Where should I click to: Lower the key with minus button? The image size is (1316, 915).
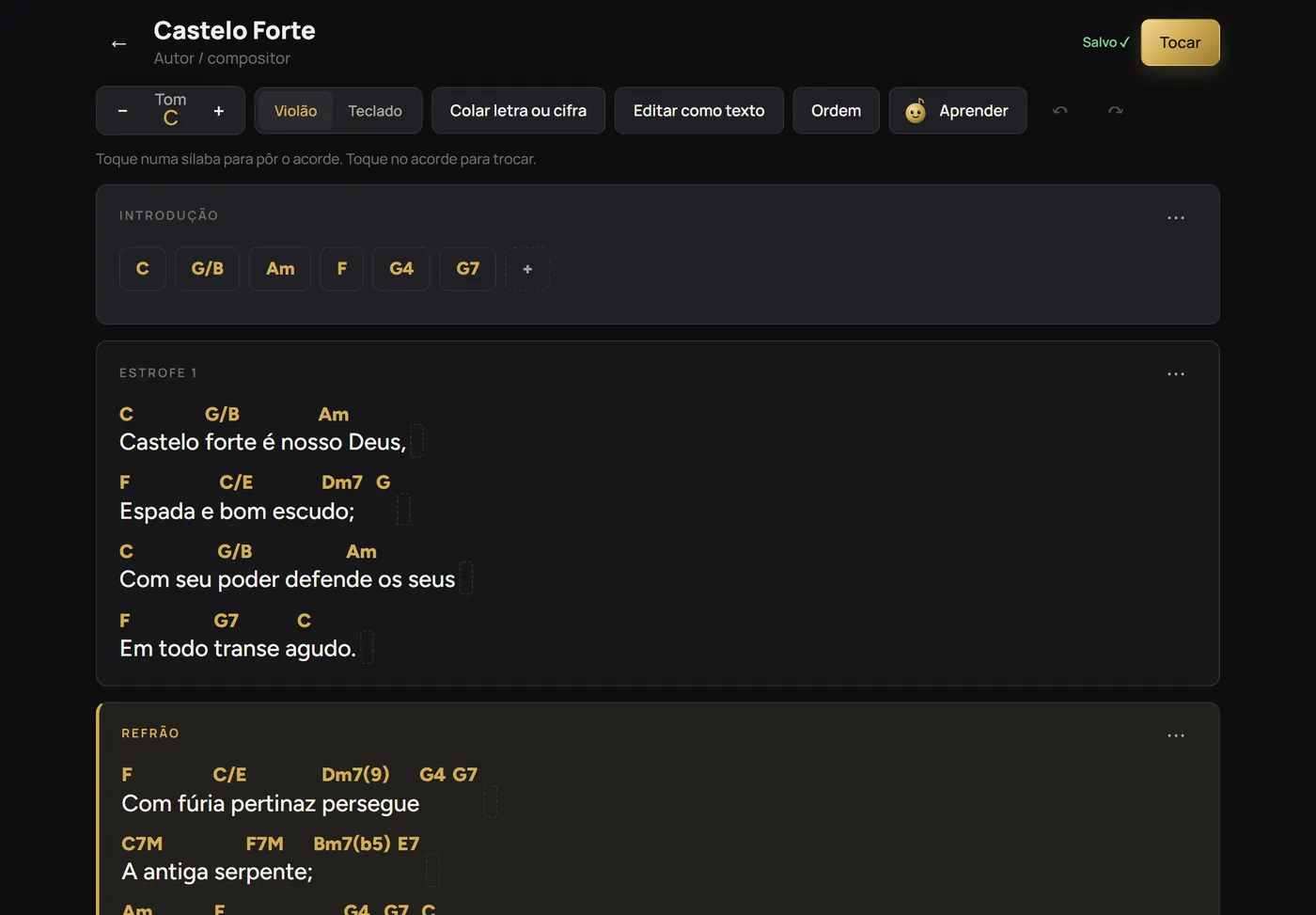122,111
